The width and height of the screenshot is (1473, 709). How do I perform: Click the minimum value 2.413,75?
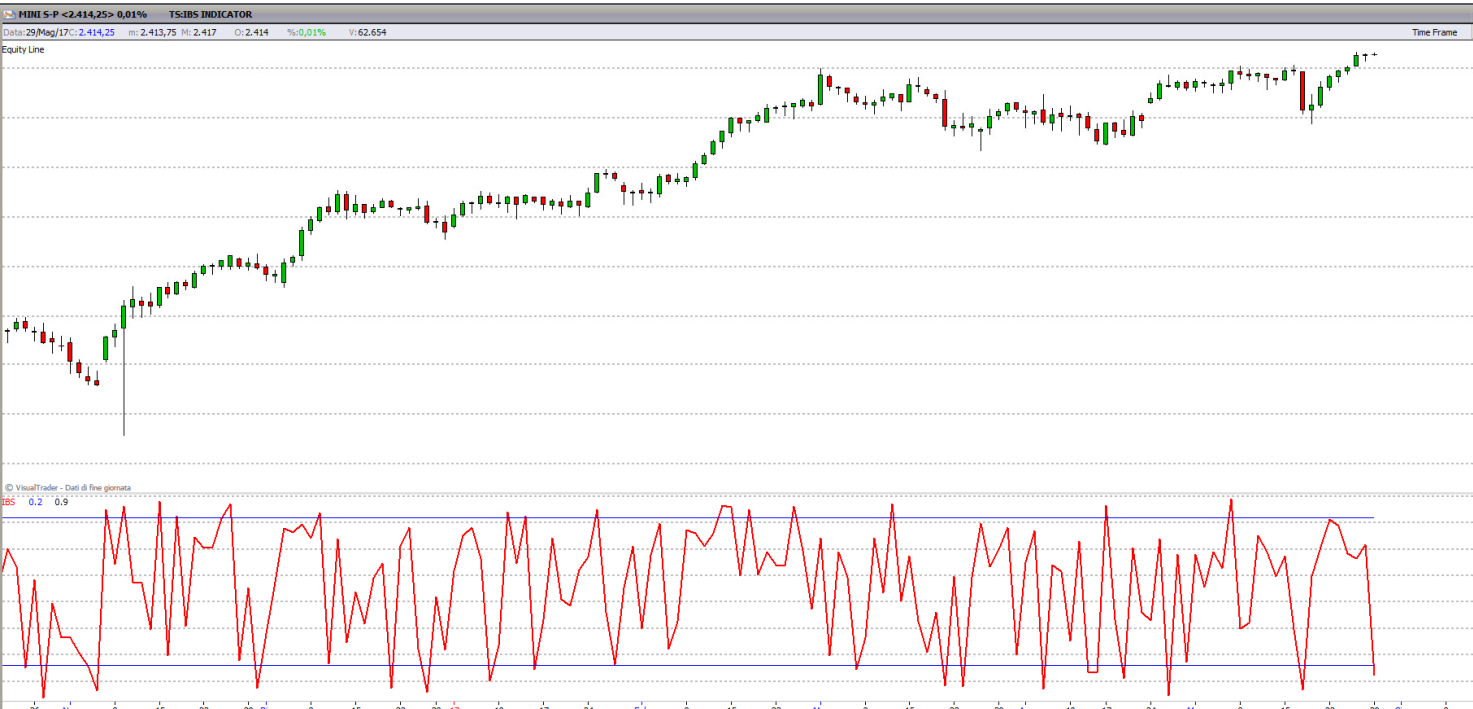pyautogui.click(x=158, y=32)
